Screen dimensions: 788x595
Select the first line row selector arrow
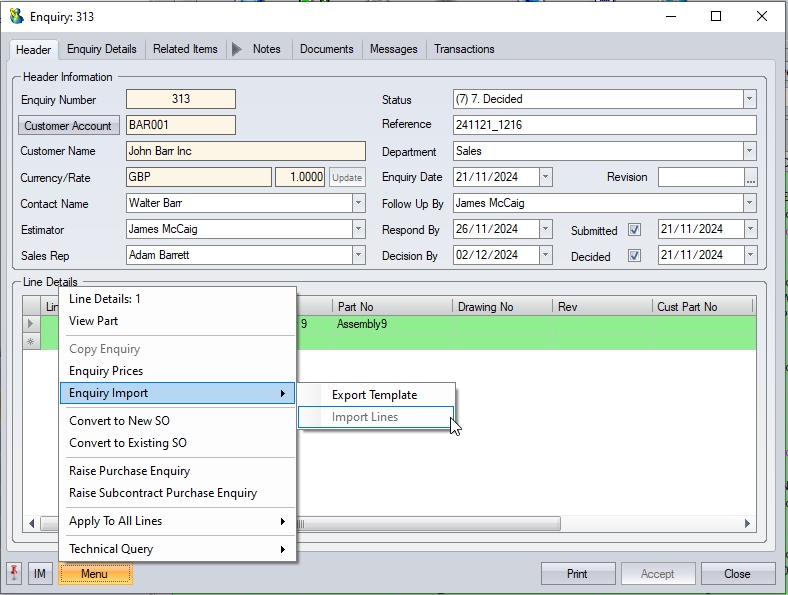click(x=31, y=324)
